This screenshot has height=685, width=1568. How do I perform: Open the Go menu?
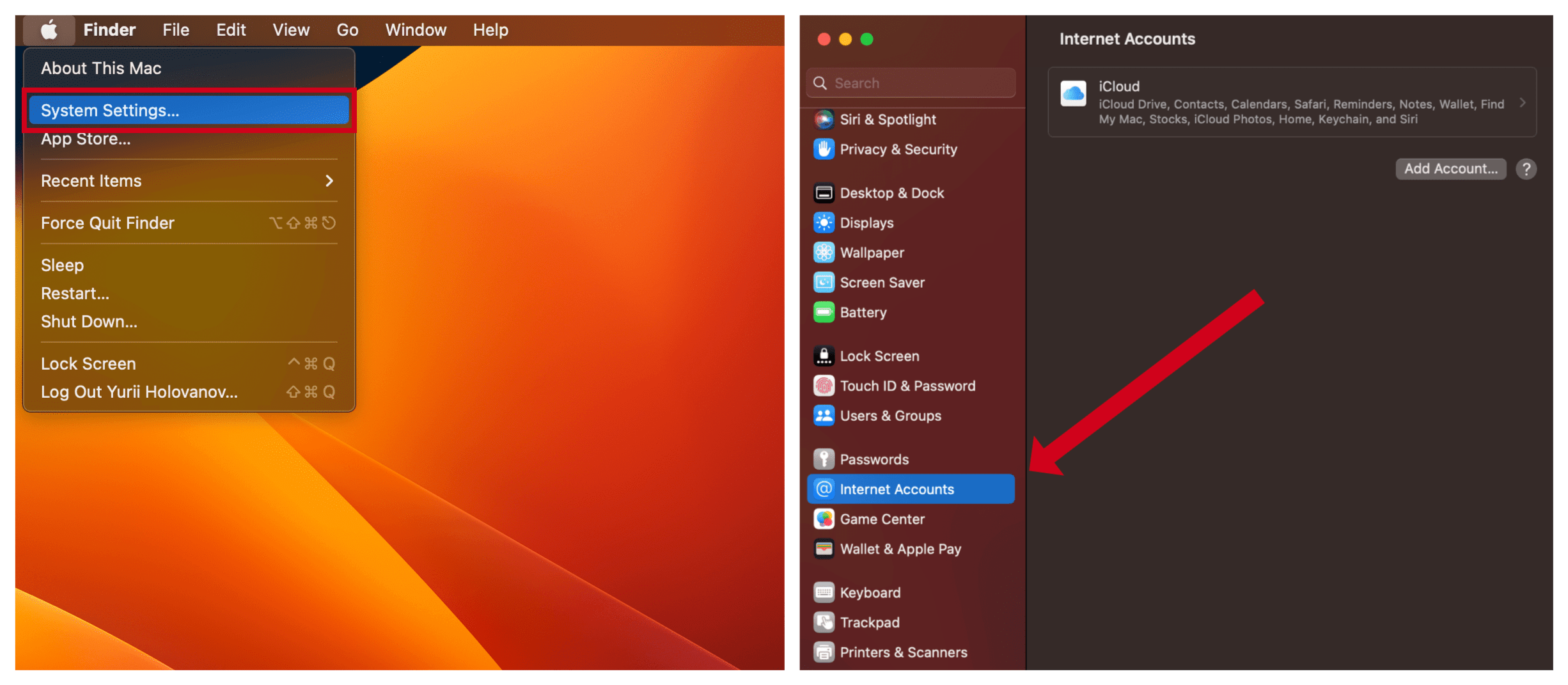pyautogui.click(x=347, y=30)
